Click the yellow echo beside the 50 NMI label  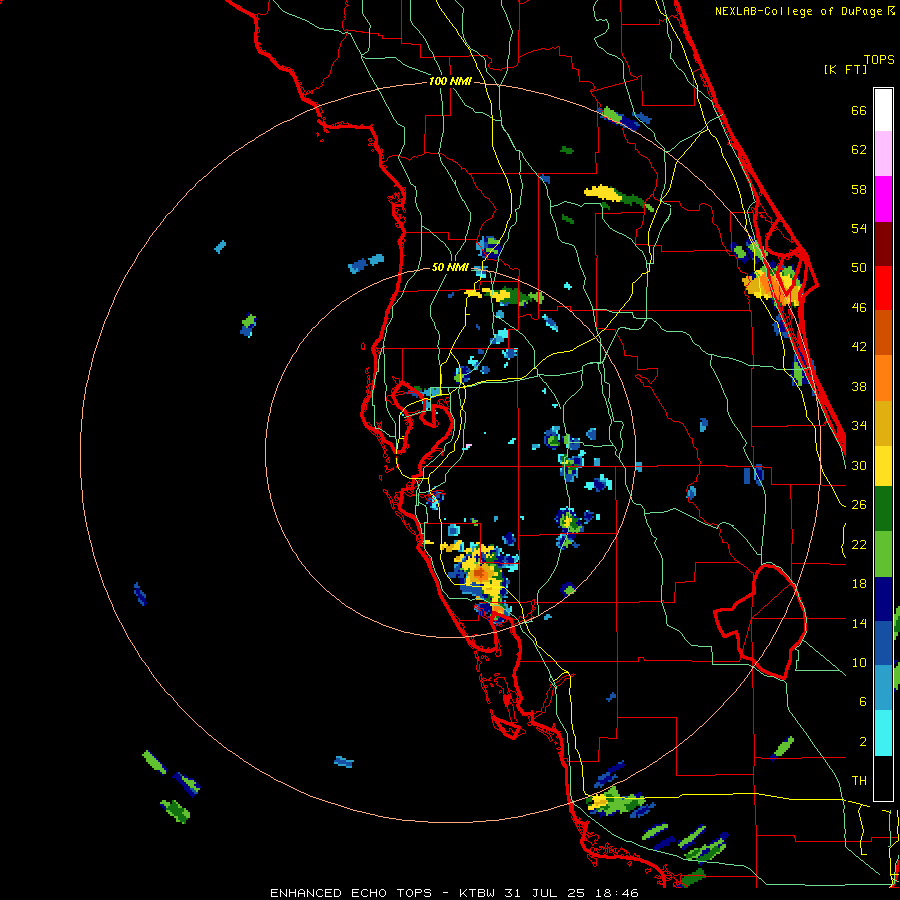click(x=488, y=294)
